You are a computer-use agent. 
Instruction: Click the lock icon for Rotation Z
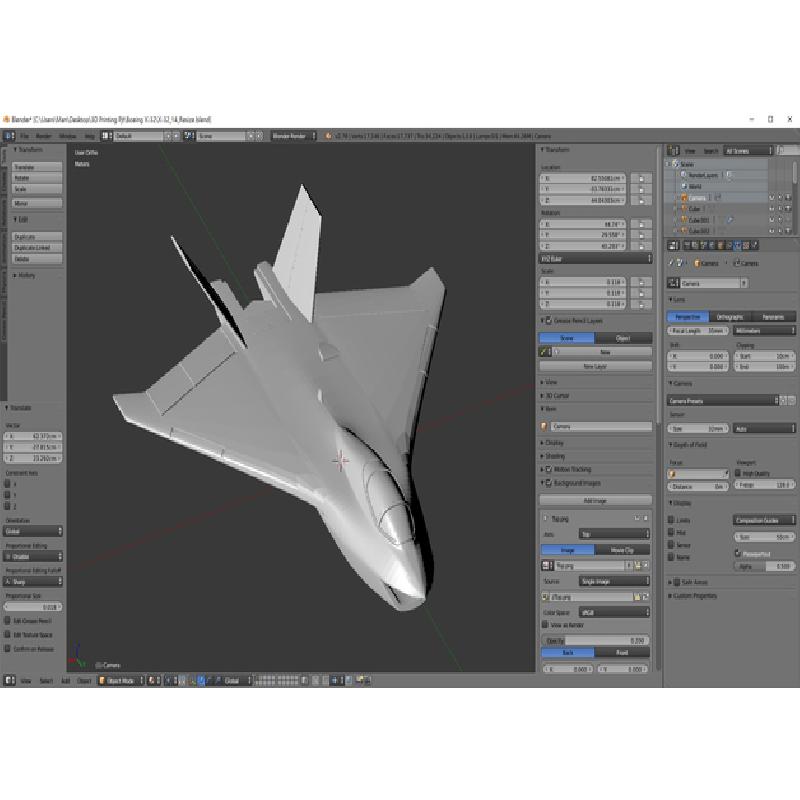click(641, 246)
